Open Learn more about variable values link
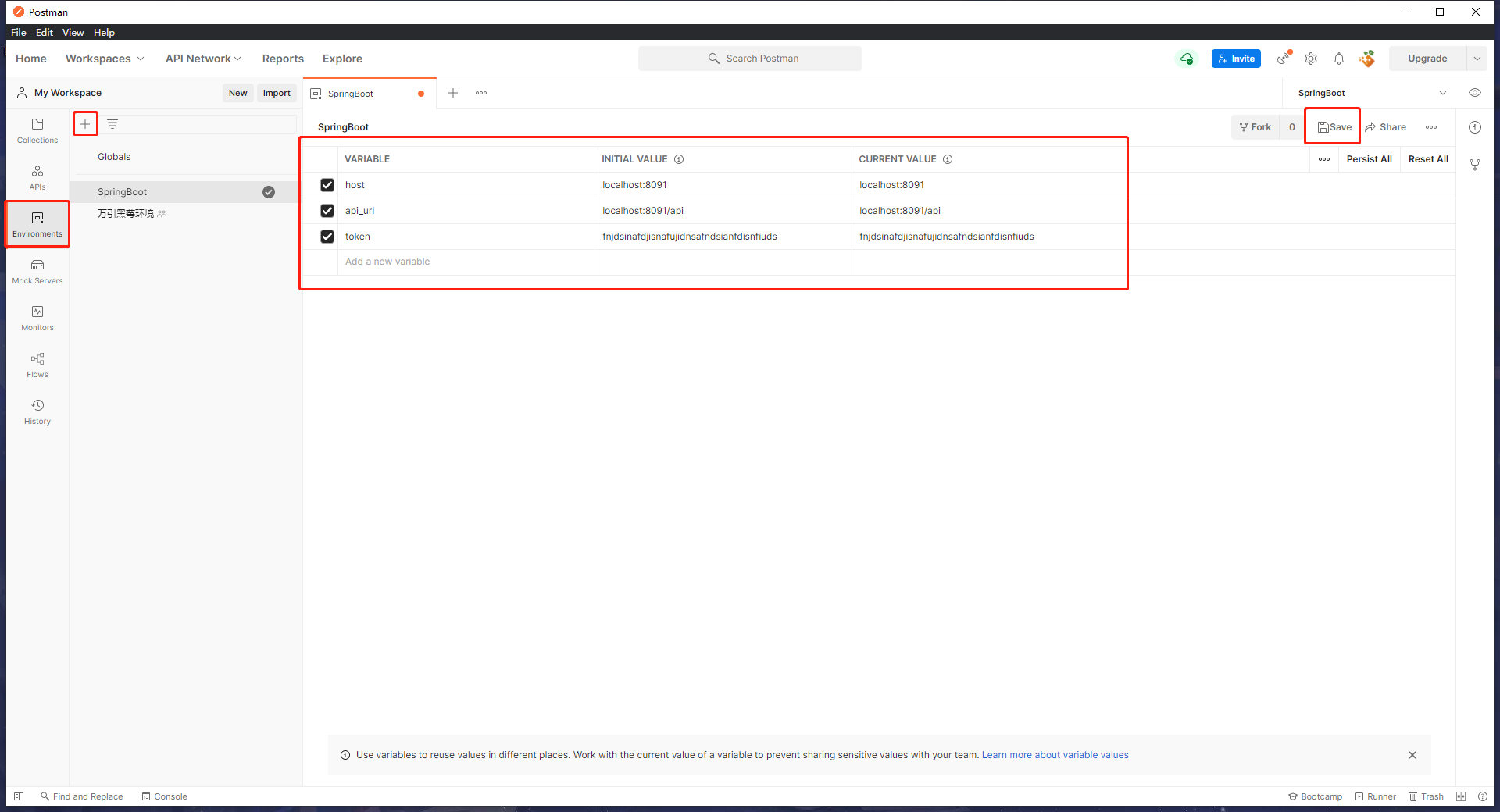Screen dimensions: 1500x812 coord(1055,755)
